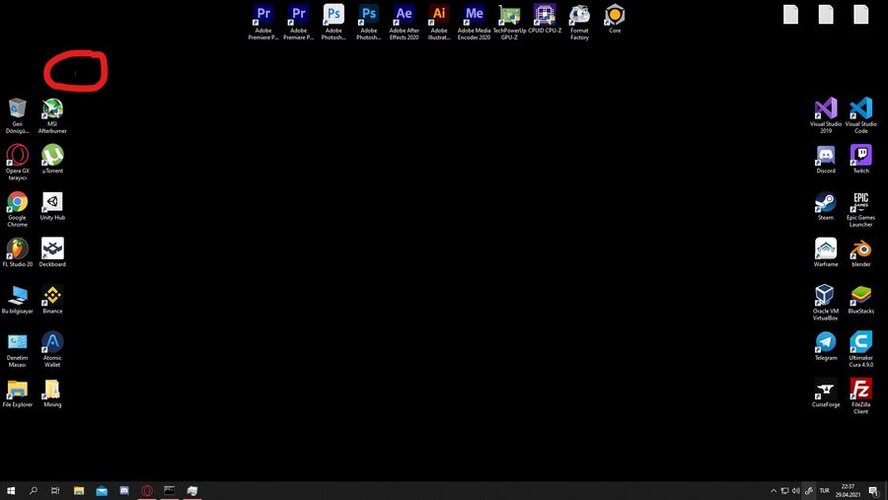Click the taskbar search magnifier
The height and width of the screenshot is (500, 888).
point(33,490)
